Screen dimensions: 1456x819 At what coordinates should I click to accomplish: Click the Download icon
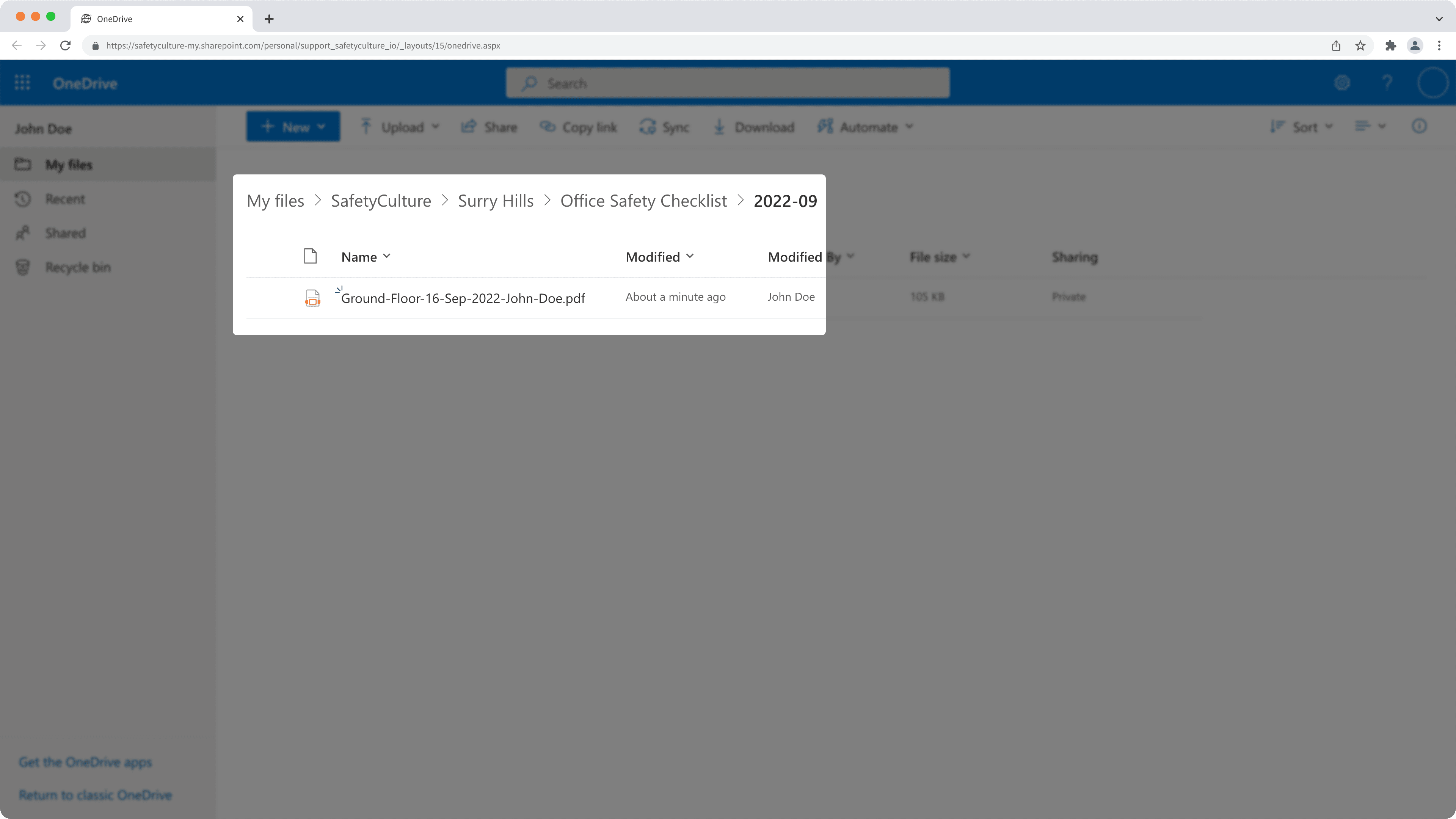[719, 127]
